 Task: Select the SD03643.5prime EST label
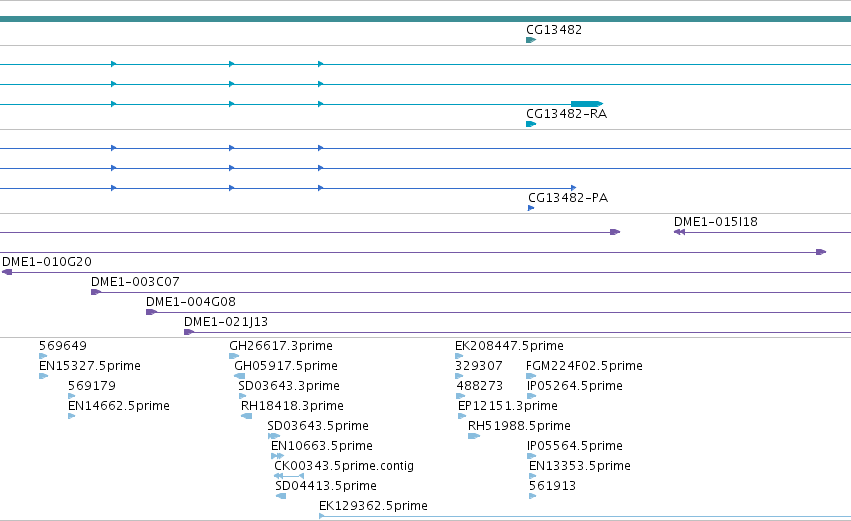click(x=317, y=427)
